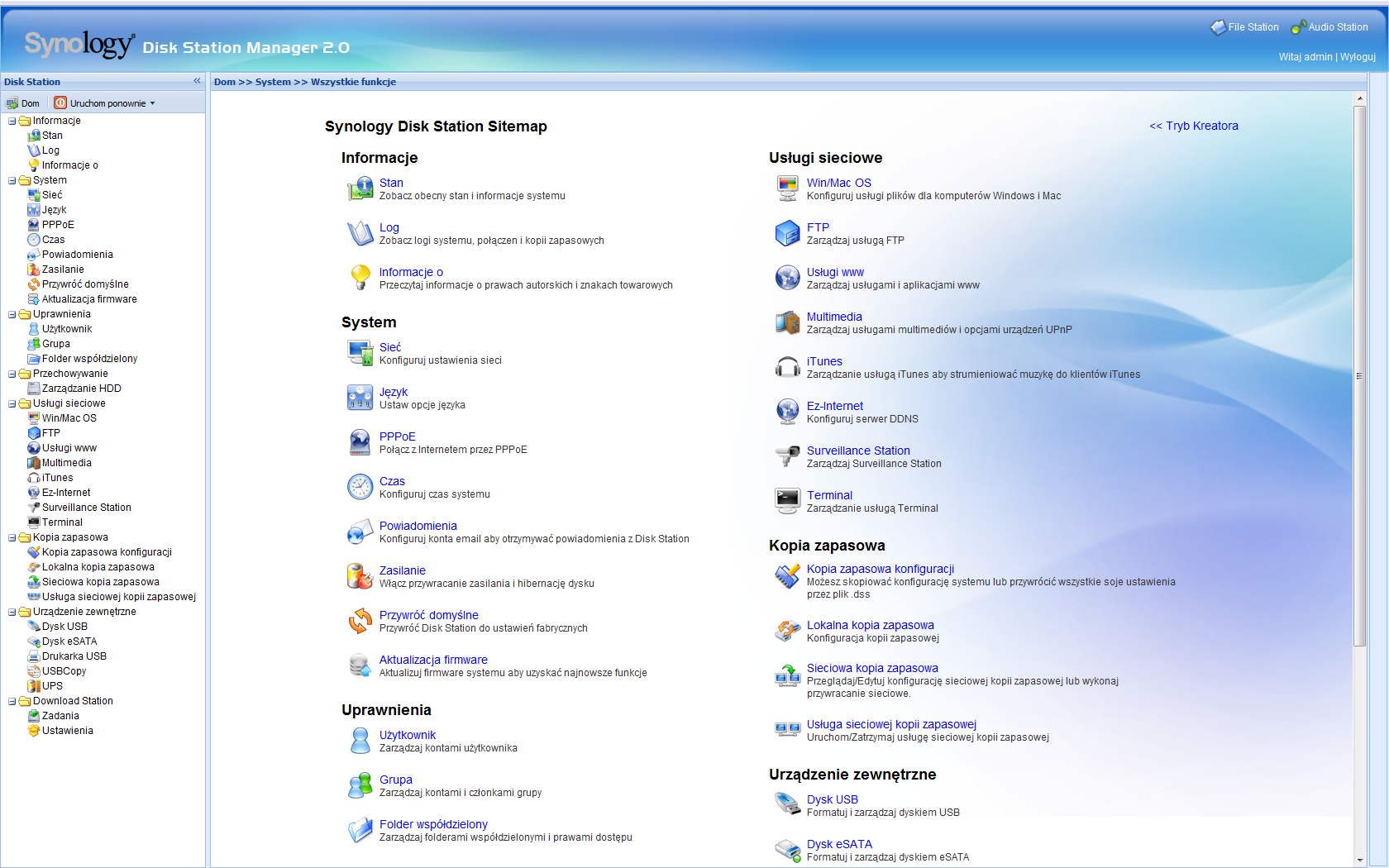Click the Kopia zapasowa konfiguracji icon

pyautogui.click(x=787, y=575)
